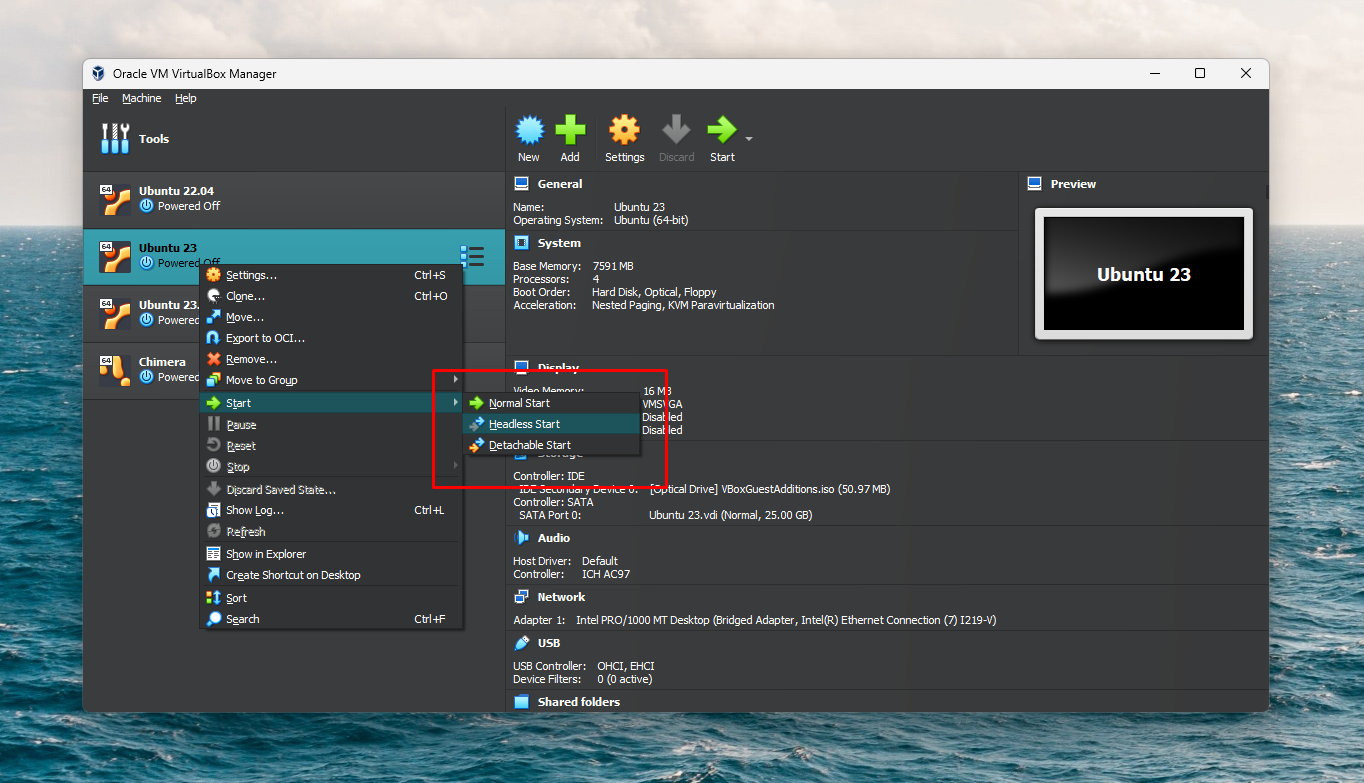1364x783 pixels.
Task: Click Discard Saved State... menu entry
Action: (x=331, y=490)
